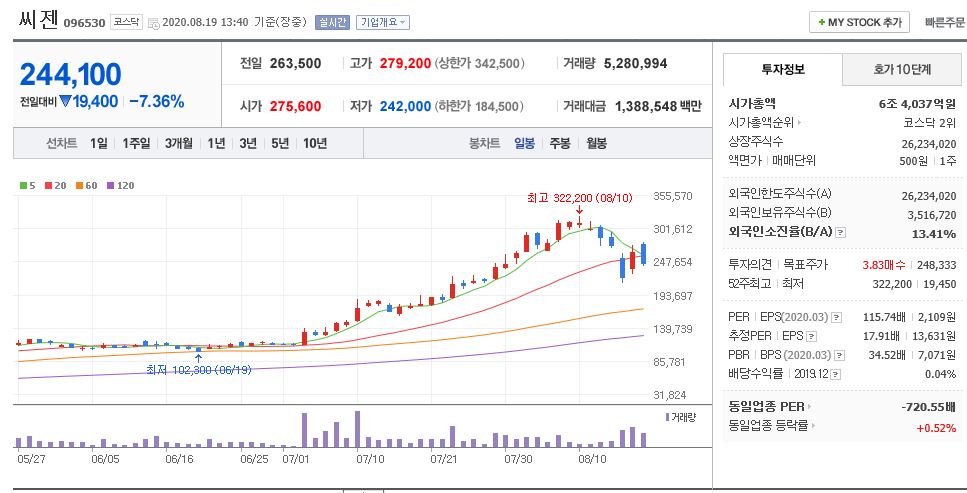Click the 거래량 value 5,280,994

(635, 63)
